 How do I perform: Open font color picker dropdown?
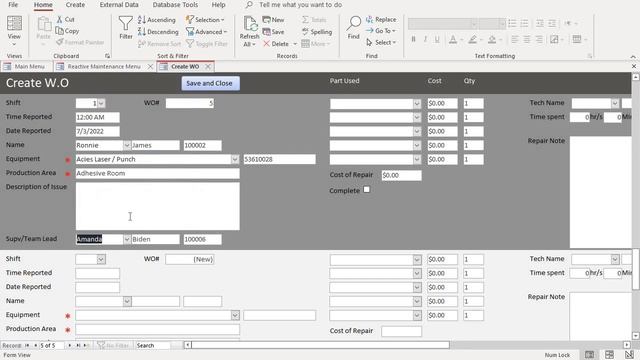462,40
